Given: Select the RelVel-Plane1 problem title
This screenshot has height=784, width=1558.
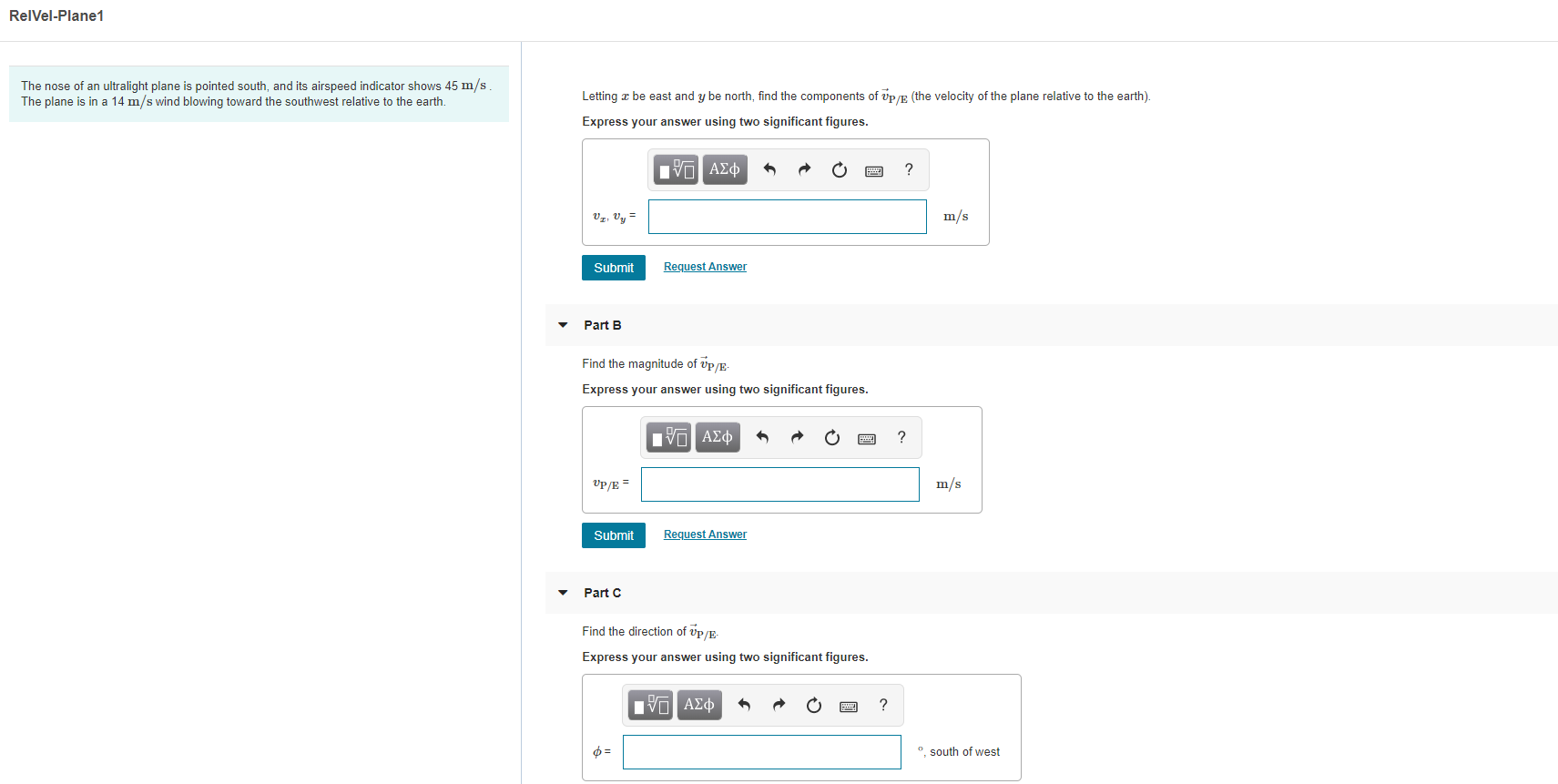Looking at the screenshot, I should pos(56,16).
